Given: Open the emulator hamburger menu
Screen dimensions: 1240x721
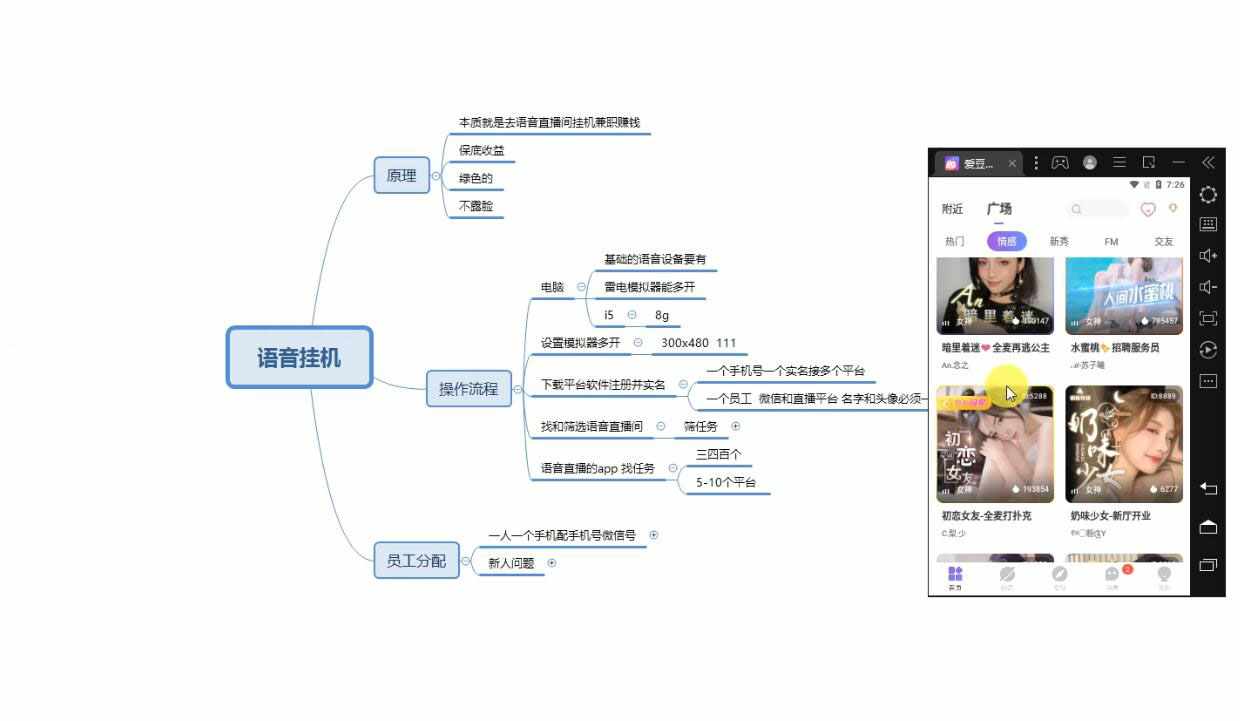Looking at the screenshot, I should pos(1120,162).
